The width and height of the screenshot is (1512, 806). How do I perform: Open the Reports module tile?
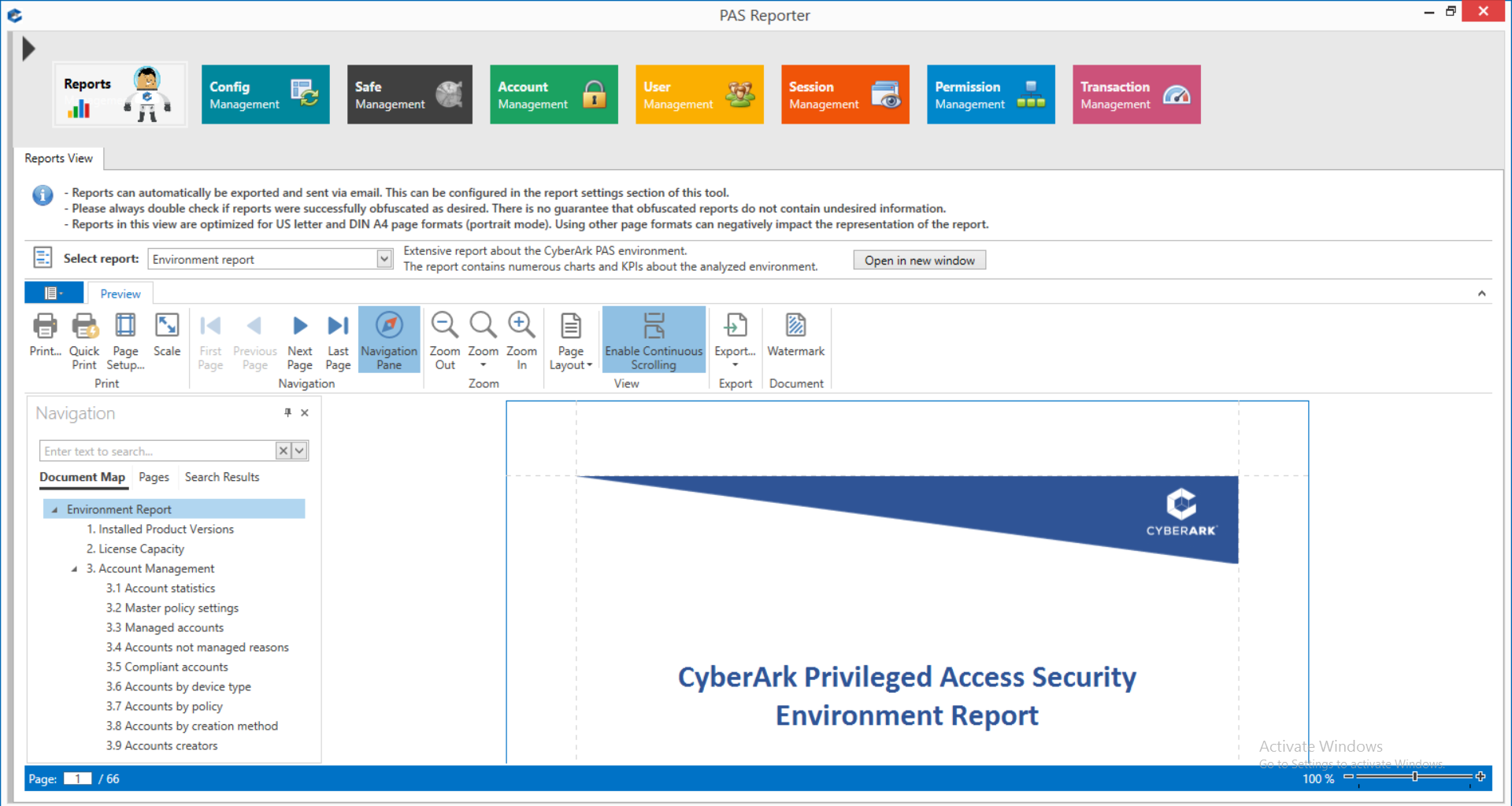(x=120, y=94)
